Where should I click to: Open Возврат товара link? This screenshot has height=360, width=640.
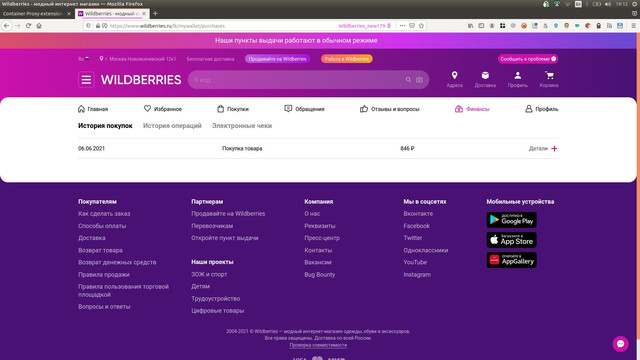pos(100,250)
